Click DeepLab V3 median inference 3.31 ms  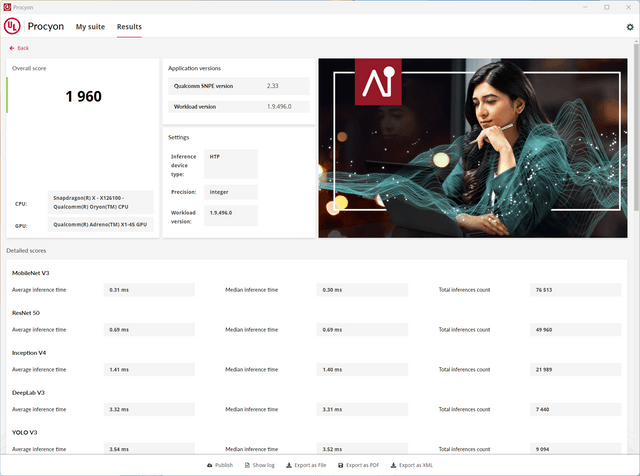[362, 409]
